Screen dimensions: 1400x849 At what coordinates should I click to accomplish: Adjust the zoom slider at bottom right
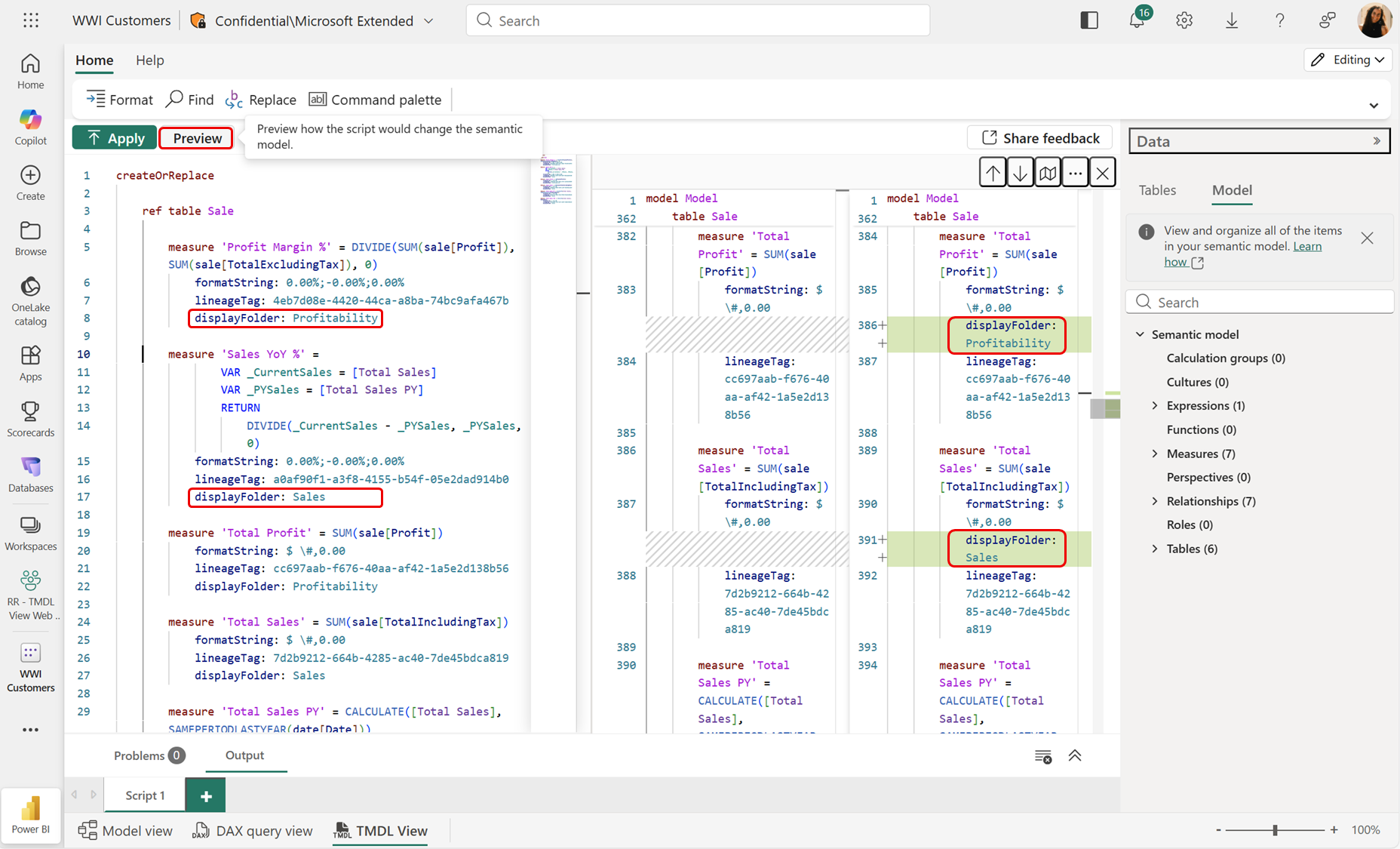(x=1275, y=829)
